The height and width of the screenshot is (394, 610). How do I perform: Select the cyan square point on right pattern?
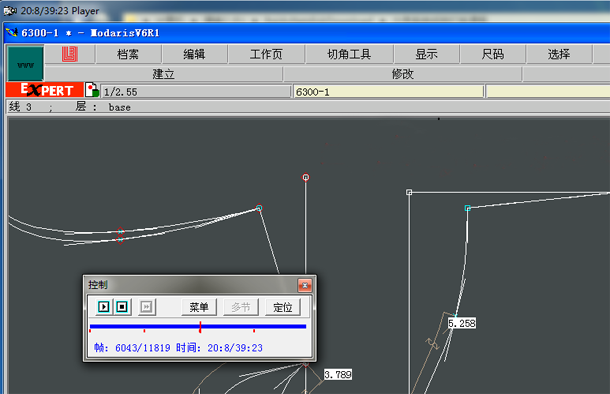(x=468, y=208)
